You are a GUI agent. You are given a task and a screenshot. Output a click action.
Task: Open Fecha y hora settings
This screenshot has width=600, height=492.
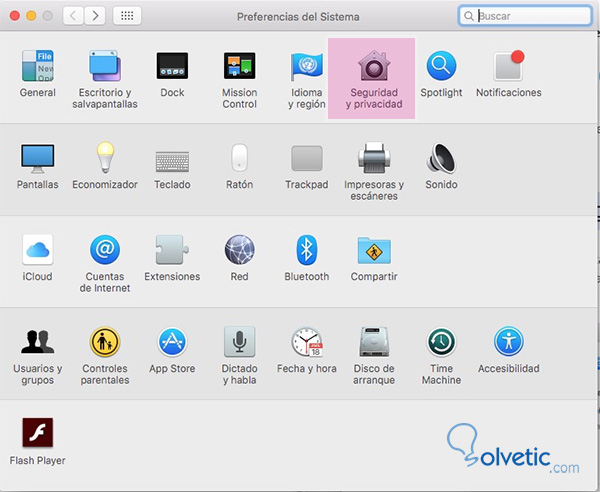(x=307, y=342)
